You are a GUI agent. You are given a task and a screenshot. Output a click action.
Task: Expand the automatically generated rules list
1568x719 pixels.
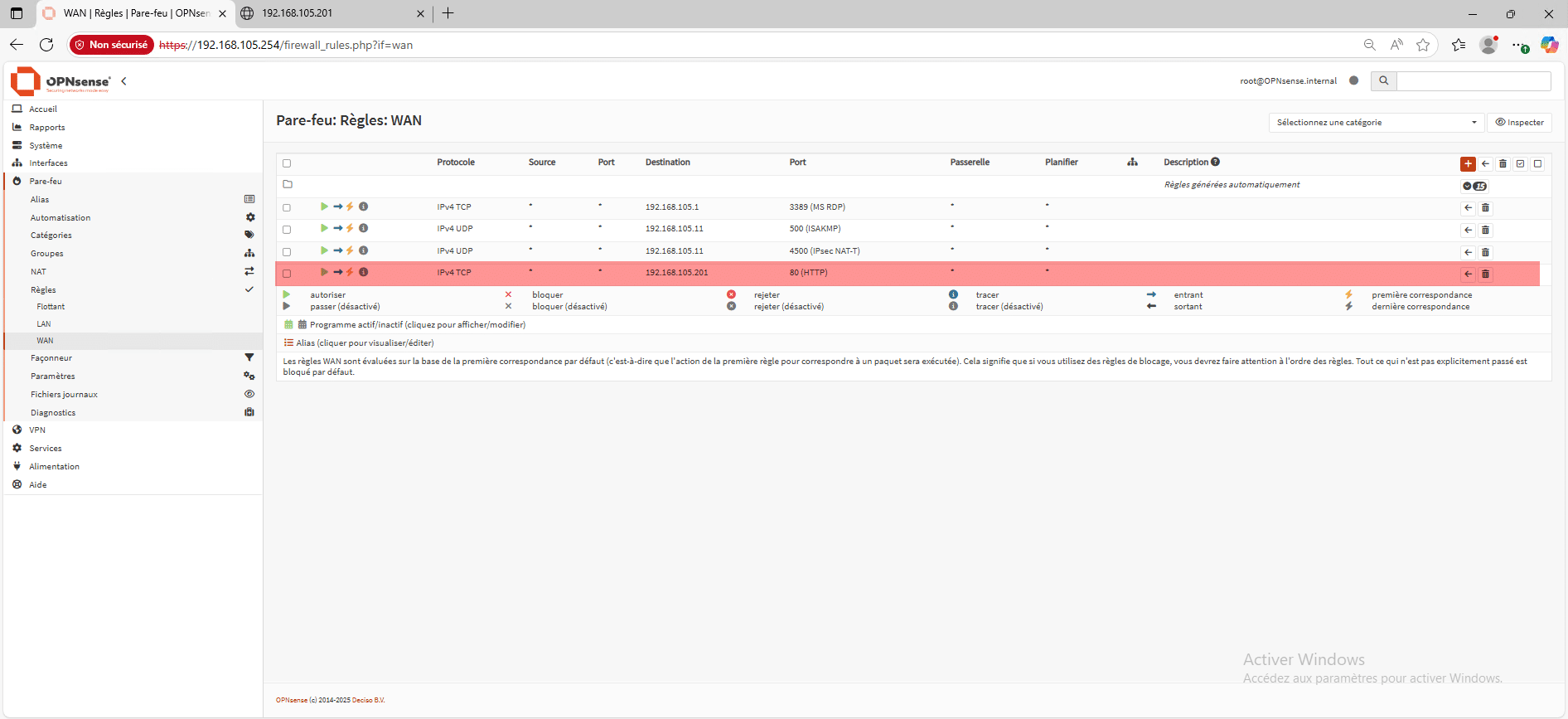pyautogui.click(x=1474, y=186)
